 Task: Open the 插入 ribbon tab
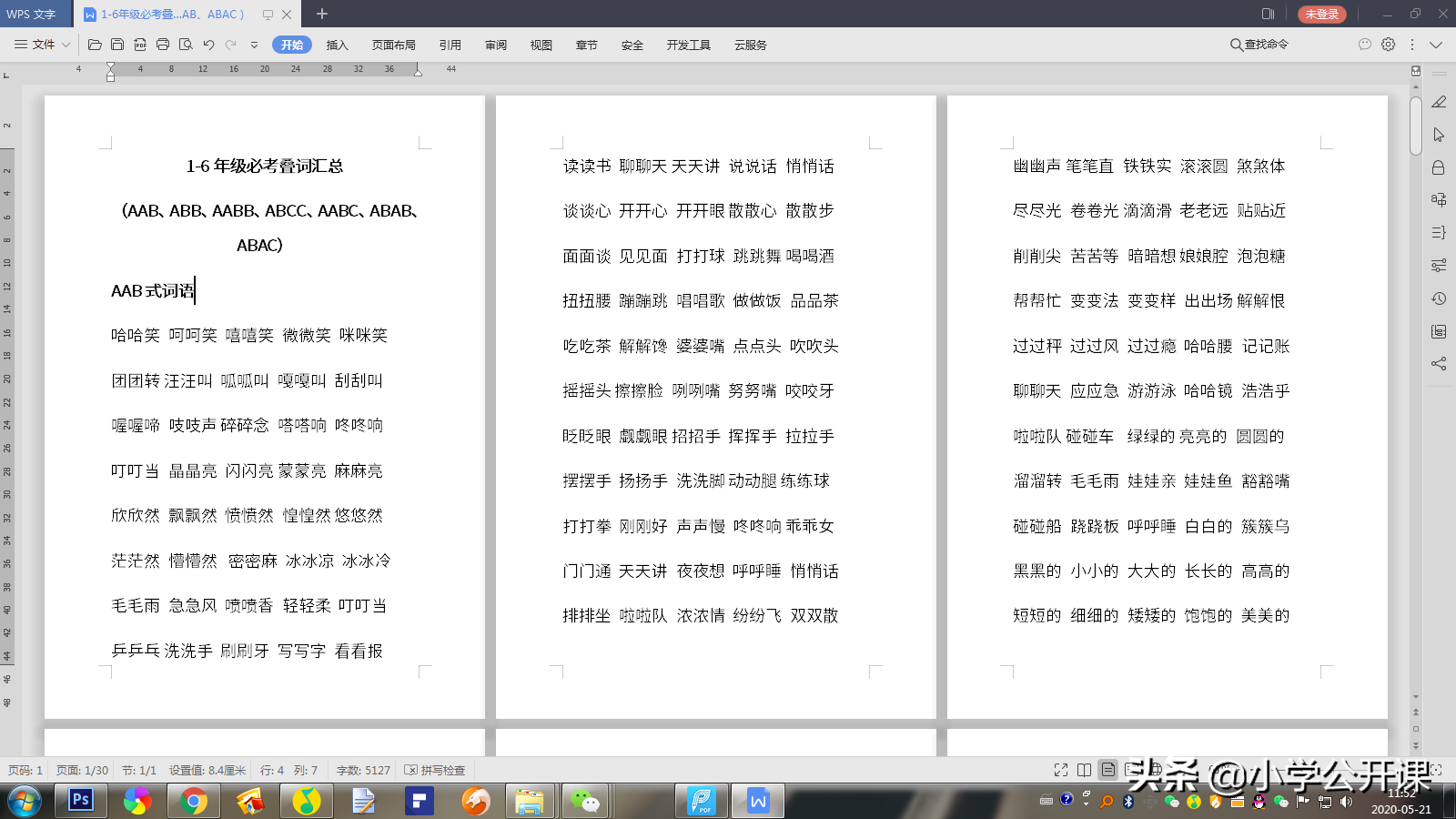click(x=337, y=45)
